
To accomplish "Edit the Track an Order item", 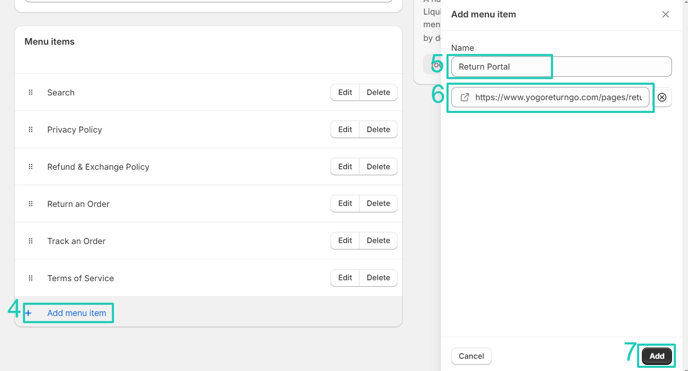I will pyautogui.click(x=345, y=241).
